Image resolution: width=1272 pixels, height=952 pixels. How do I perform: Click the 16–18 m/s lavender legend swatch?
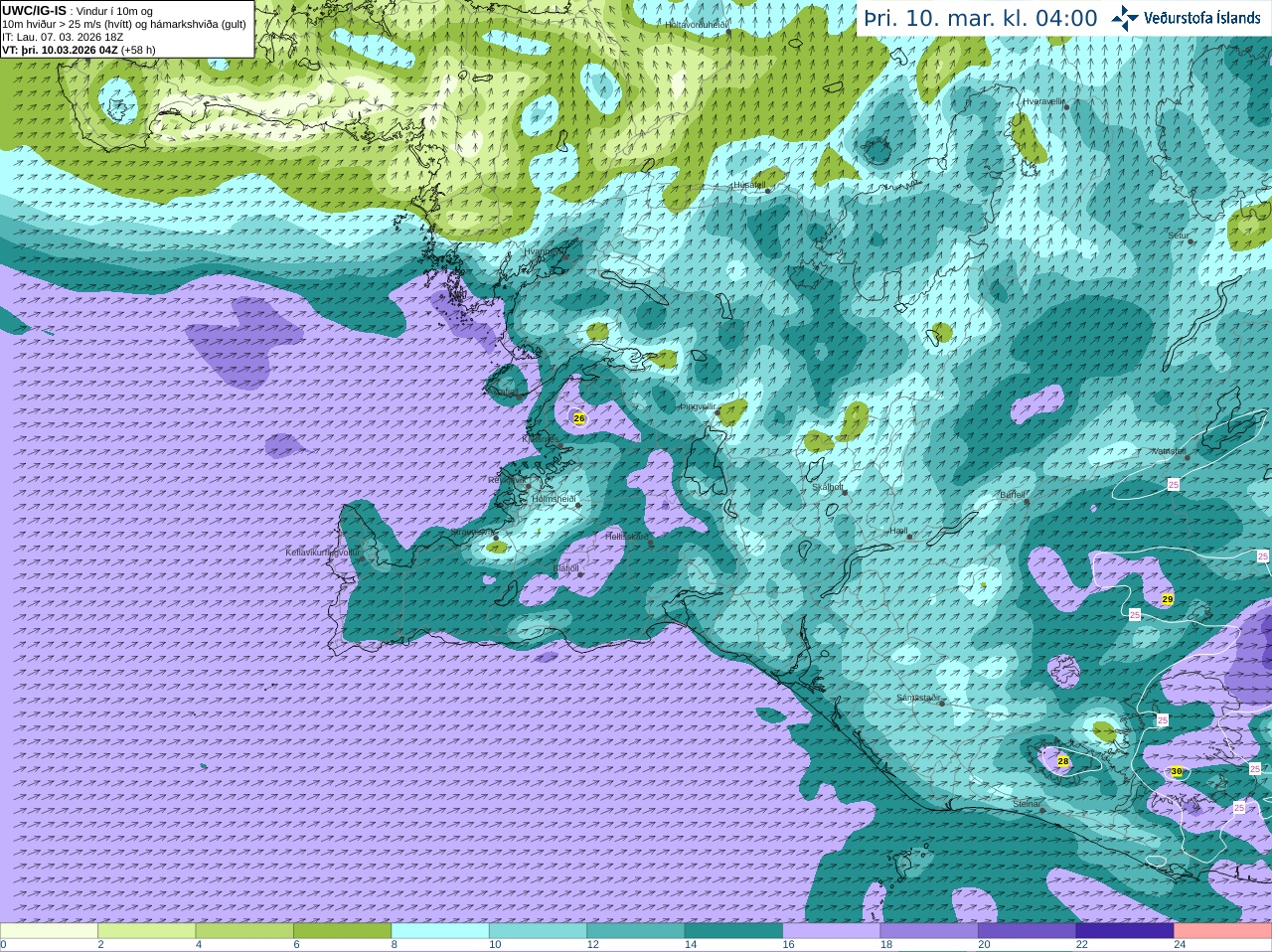[832, 931]
